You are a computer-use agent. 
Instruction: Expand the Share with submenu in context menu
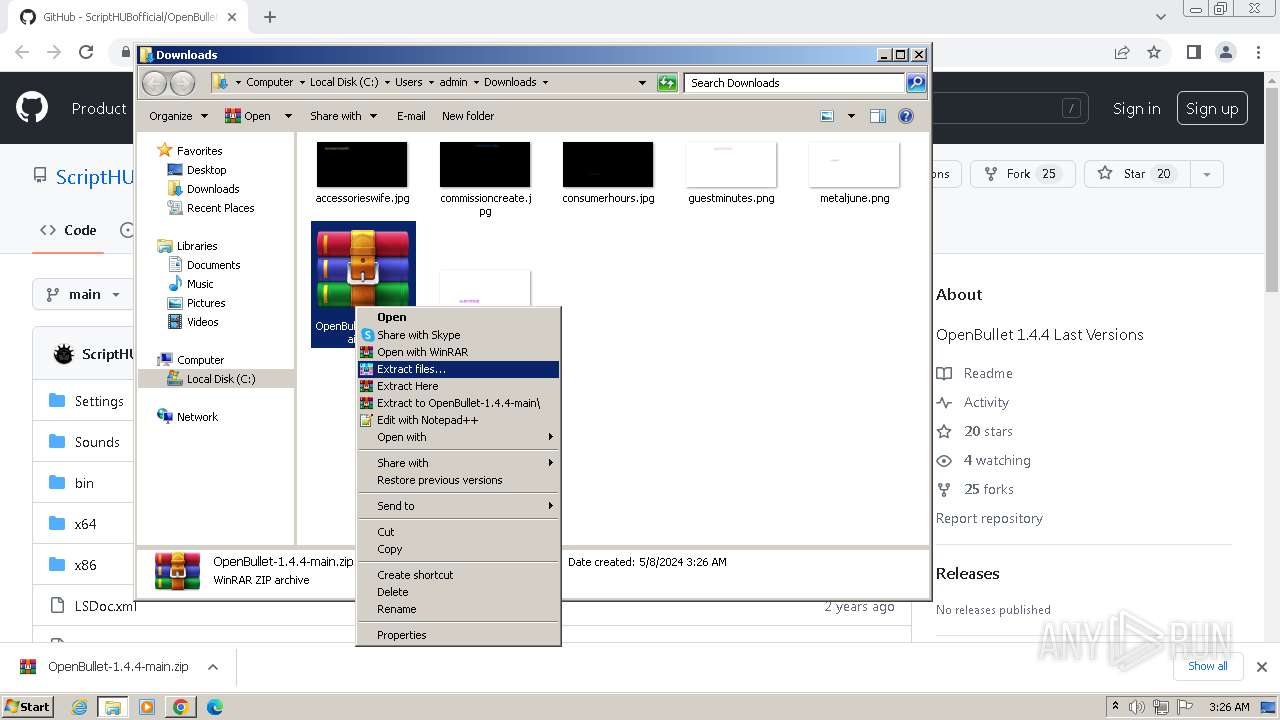coord(458,463)
